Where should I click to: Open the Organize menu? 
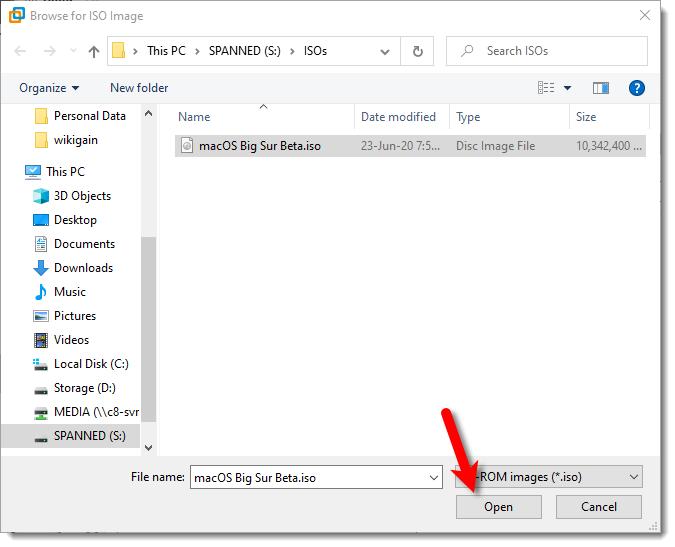[49, 88]
